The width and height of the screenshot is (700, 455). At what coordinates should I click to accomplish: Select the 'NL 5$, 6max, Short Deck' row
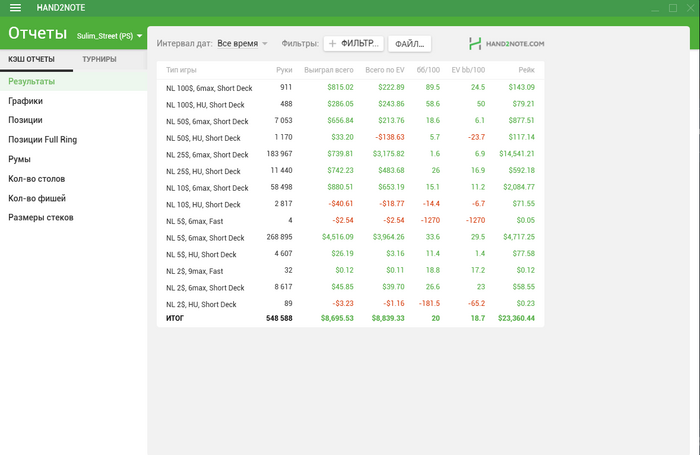(350, 238)
